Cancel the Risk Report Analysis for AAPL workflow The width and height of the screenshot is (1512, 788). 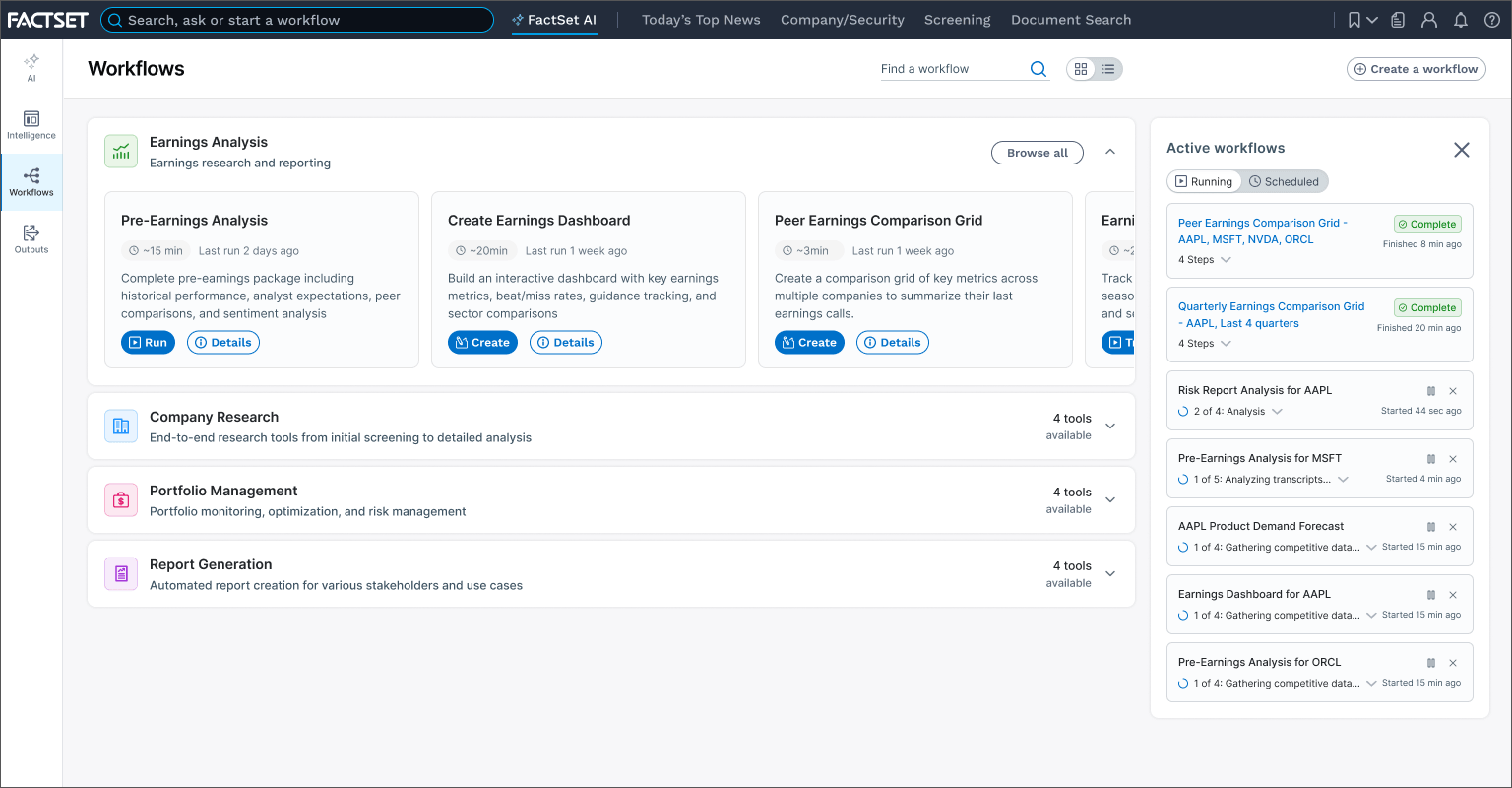point(1453,391)
